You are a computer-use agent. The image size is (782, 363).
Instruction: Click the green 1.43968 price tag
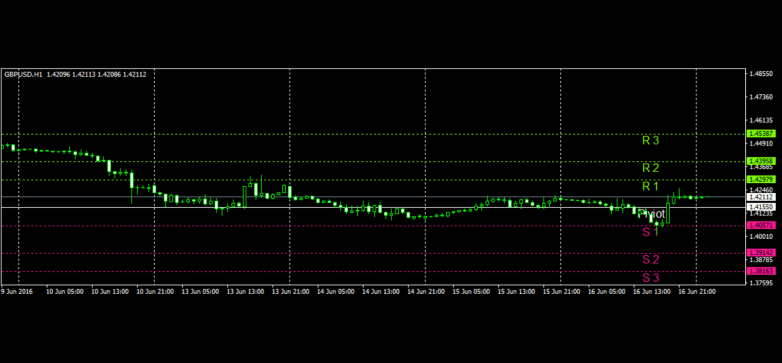(761, 161)
